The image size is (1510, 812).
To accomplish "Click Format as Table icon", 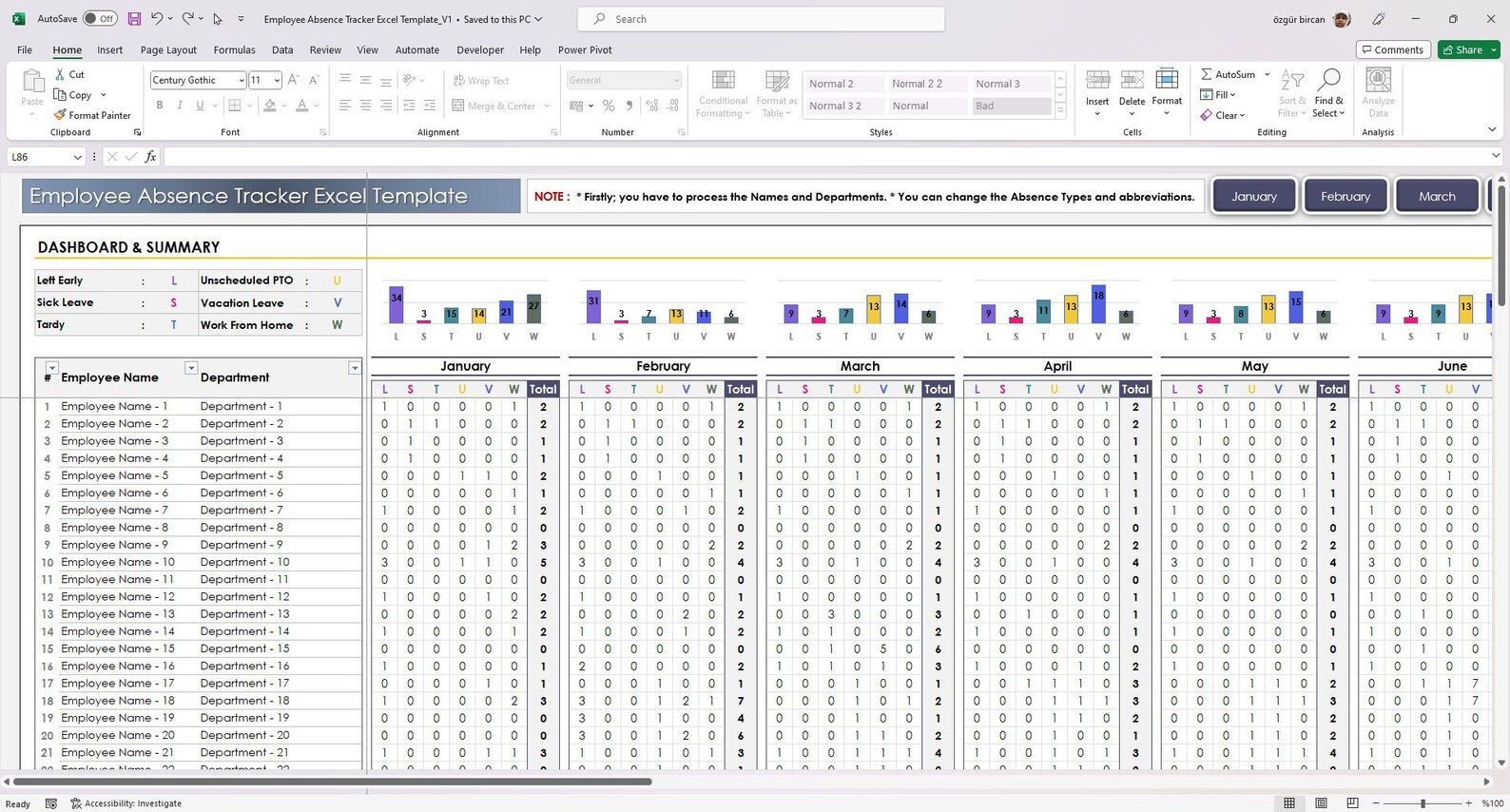I will pyautogui.click(x=777, y=82).
